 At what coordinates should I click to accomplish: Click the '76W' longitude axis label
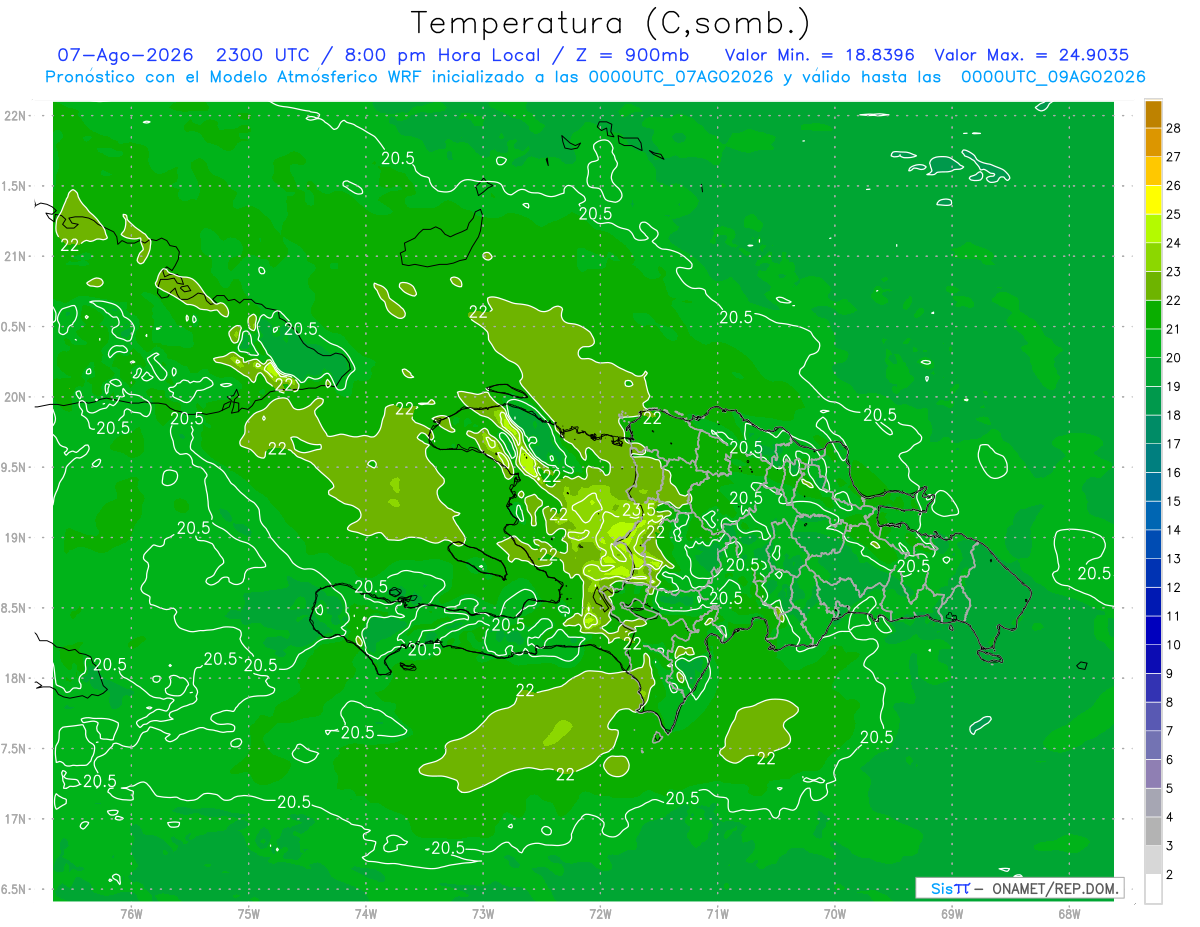point(131,913)
